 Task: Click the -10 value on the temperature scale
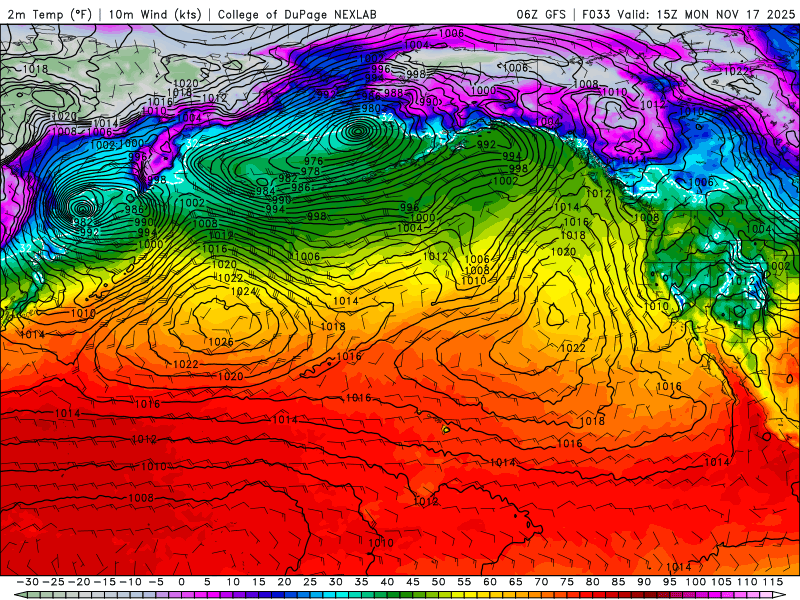(130, 582)
